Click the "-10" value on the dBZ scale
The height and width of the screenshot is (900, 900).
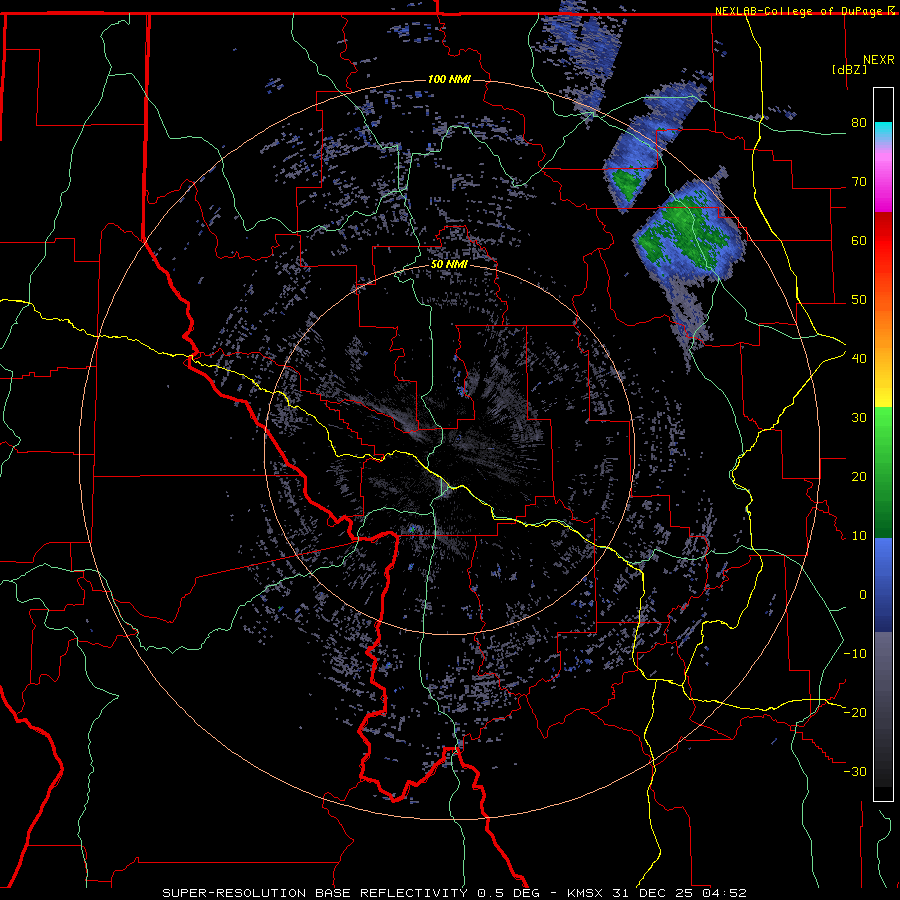pos(855,653)
